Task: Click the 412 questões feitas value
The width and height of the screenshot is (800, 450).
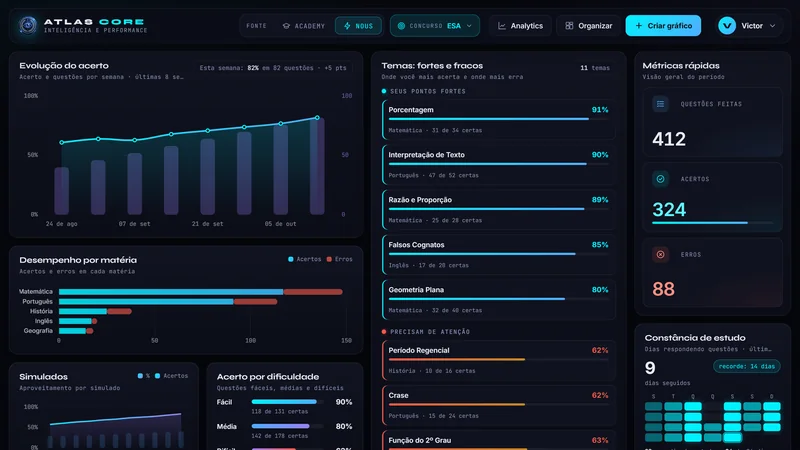Action: tap(669, 139)
